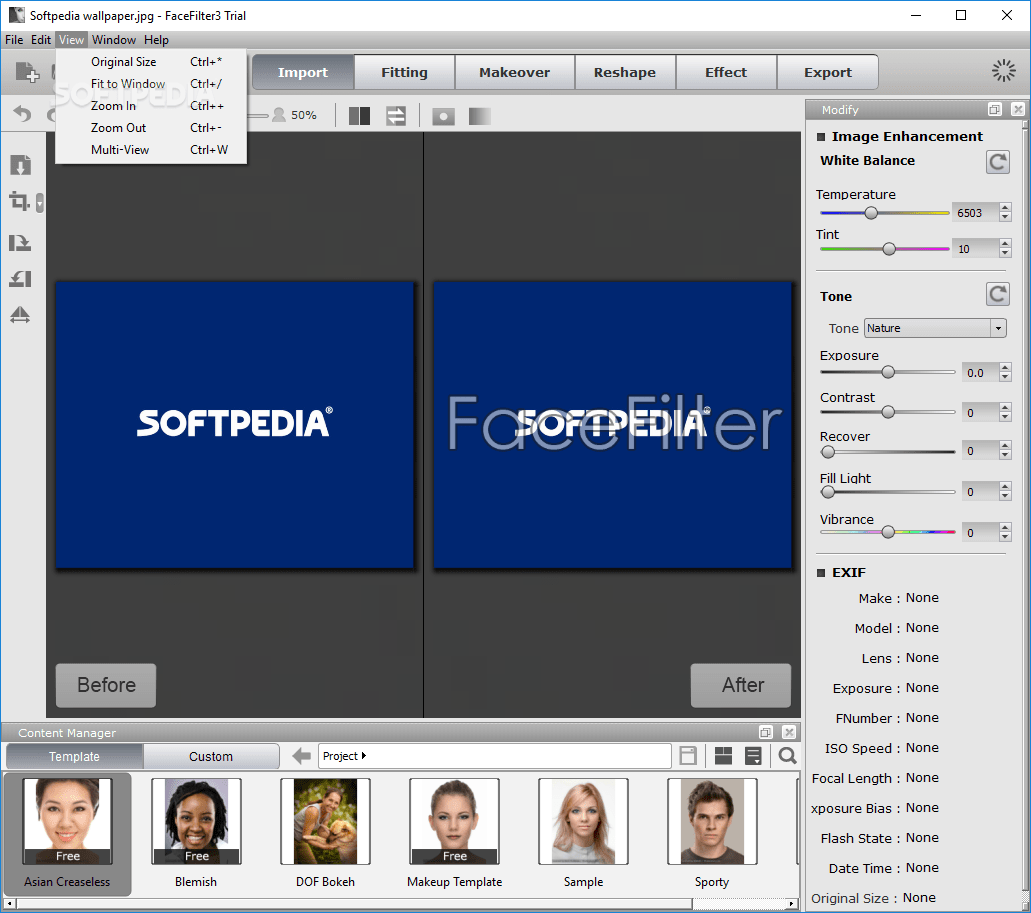Viewport: 1031px width, 913px height.
Task: Reset Tone settings
Action: [997, 294]
